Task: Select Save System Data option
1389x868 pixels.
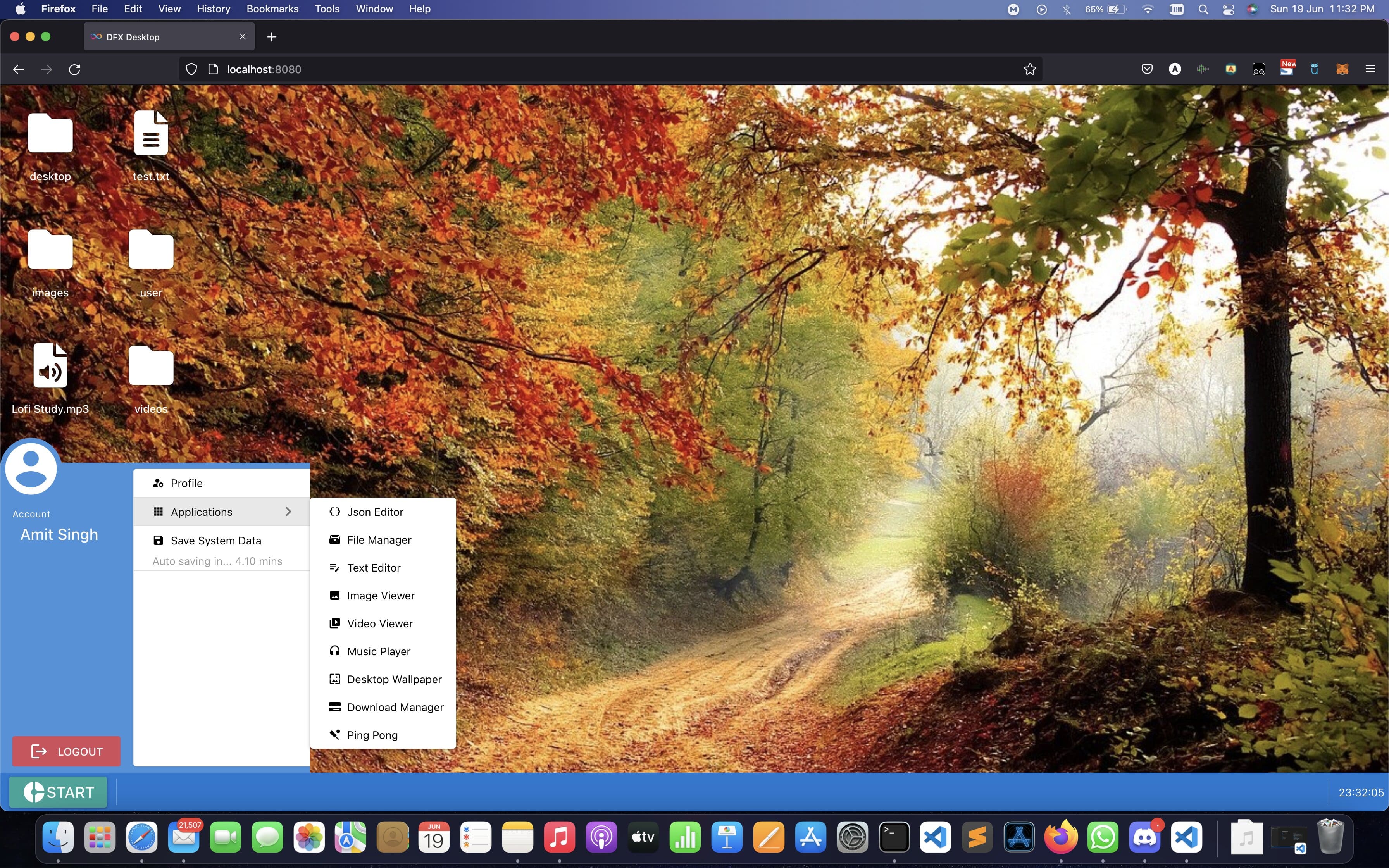Action: click(x=215, y=541)
